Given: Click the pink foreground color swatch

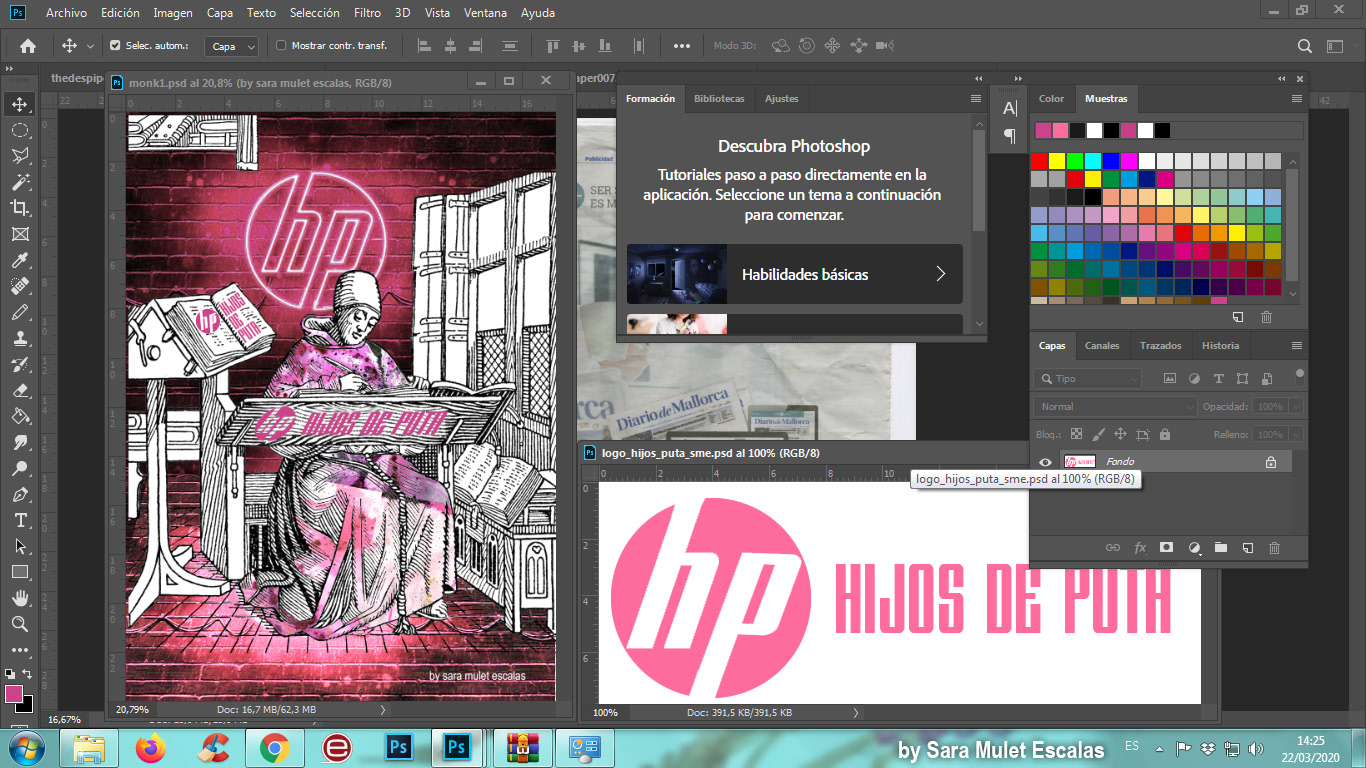Looking at the screenshot, I should click(x=14, y=693).
